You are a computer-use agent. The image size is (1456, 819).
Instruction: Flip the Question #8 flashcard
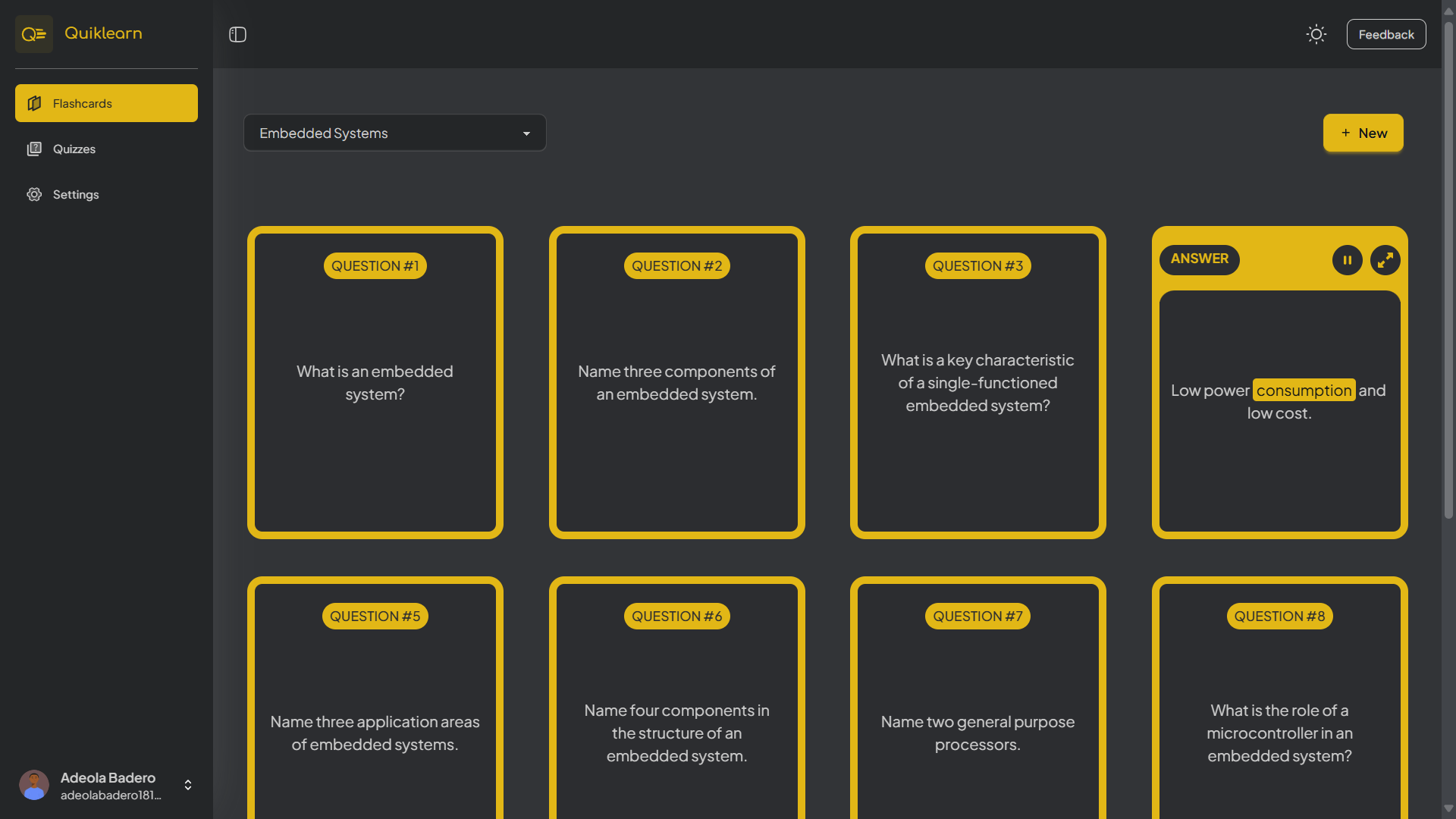coord(1279,698)
